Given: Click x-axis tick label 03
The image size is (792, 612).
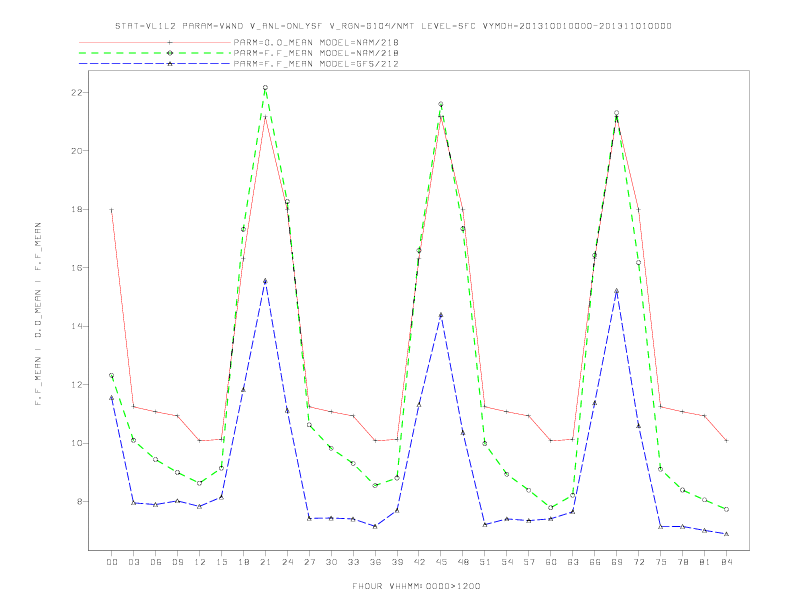Looking at the screenshot, I should click(133, 562).
